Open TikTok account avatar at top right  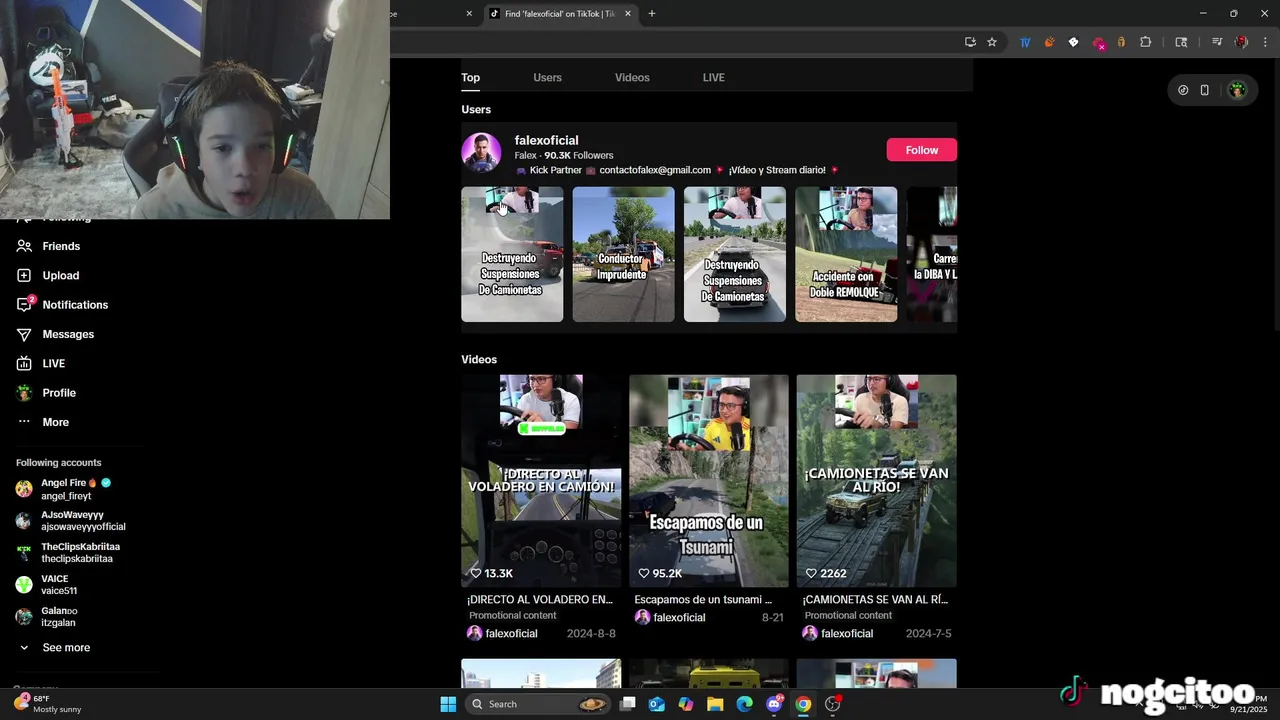coord(1237,90)
